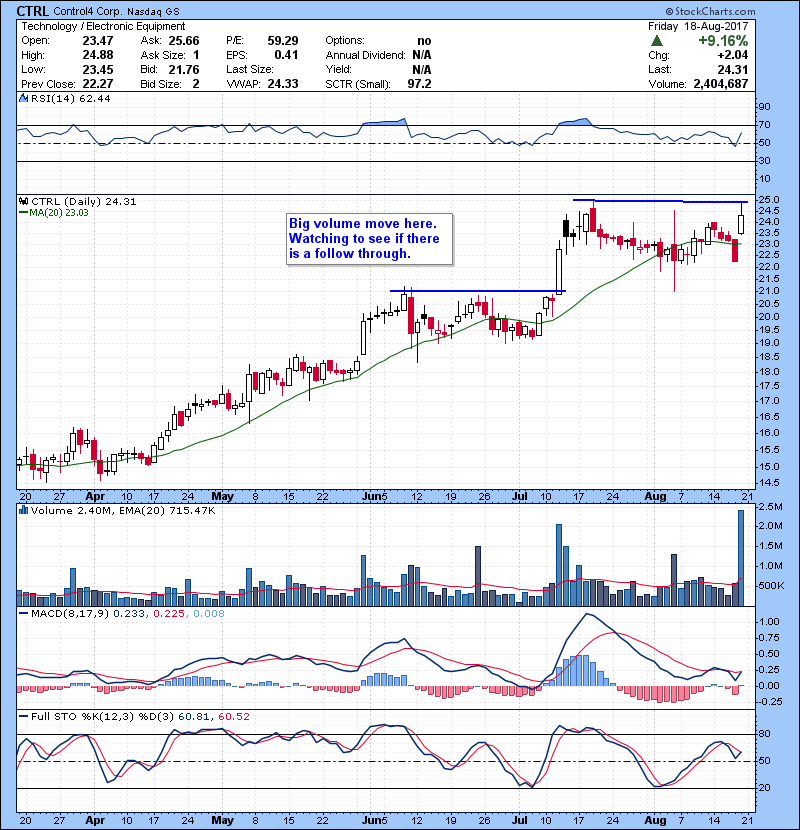Click the MACD histogram value '0.008'
800x830 pixels.
pos(209,614)
